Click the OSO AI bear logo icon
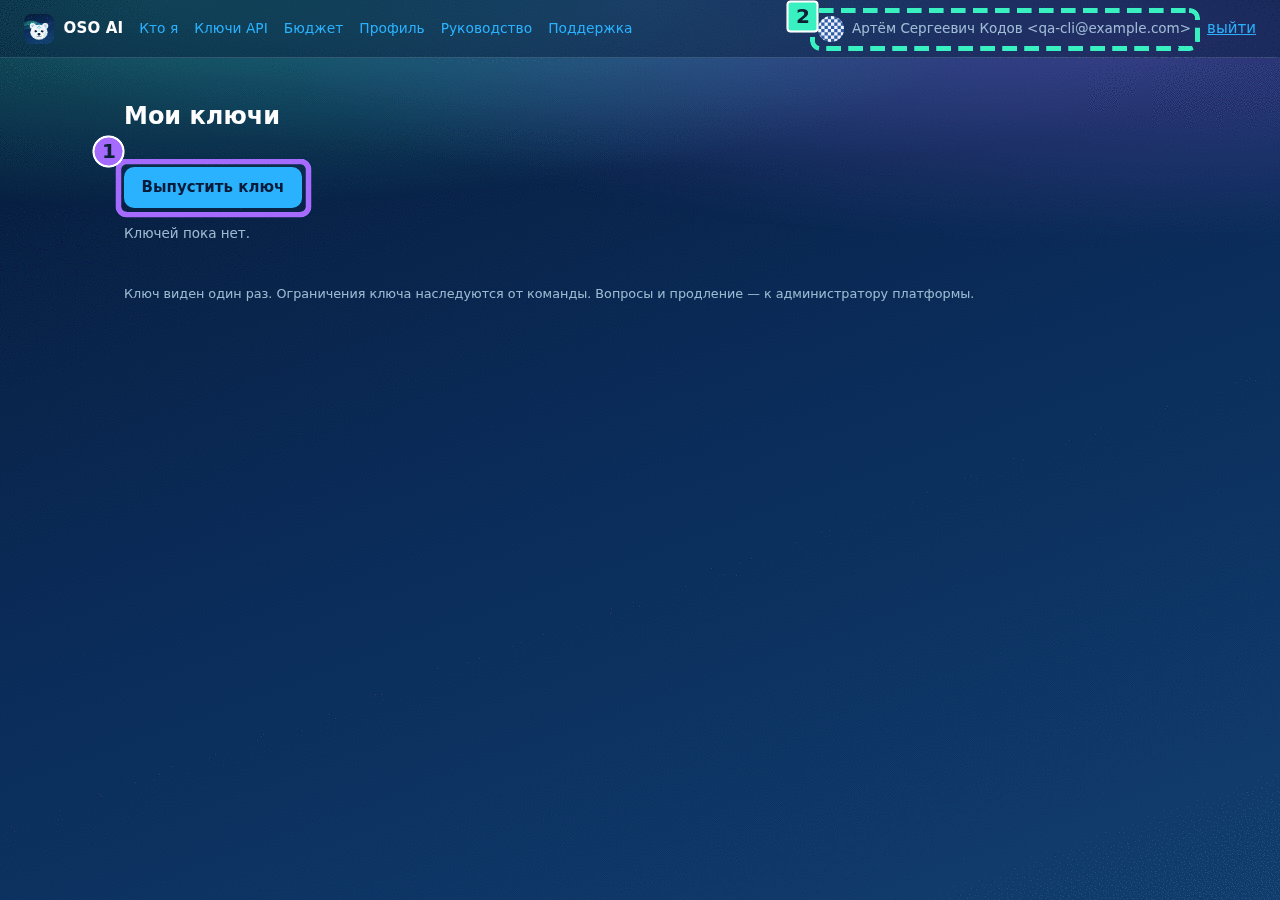The image size is (1280, 900). pos(39,29)
